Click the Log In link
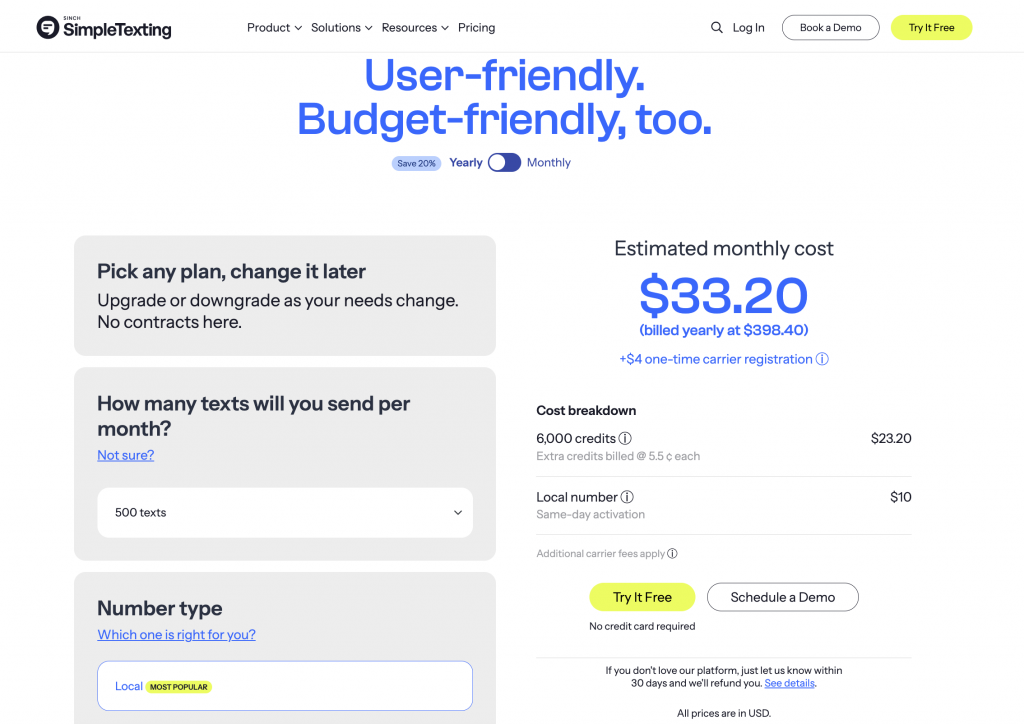Image resolution: width=1024 pixels, height=724 pixels. (x=748, y=28)
